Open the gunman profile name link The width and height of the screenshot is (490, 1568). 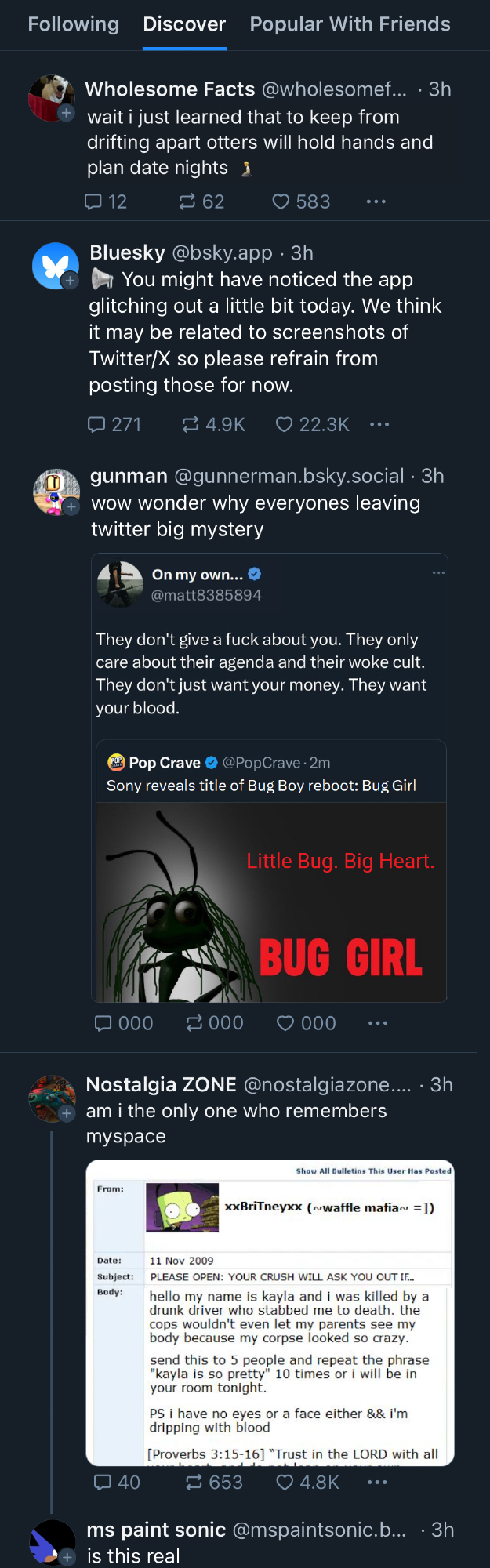coord(129,476)
